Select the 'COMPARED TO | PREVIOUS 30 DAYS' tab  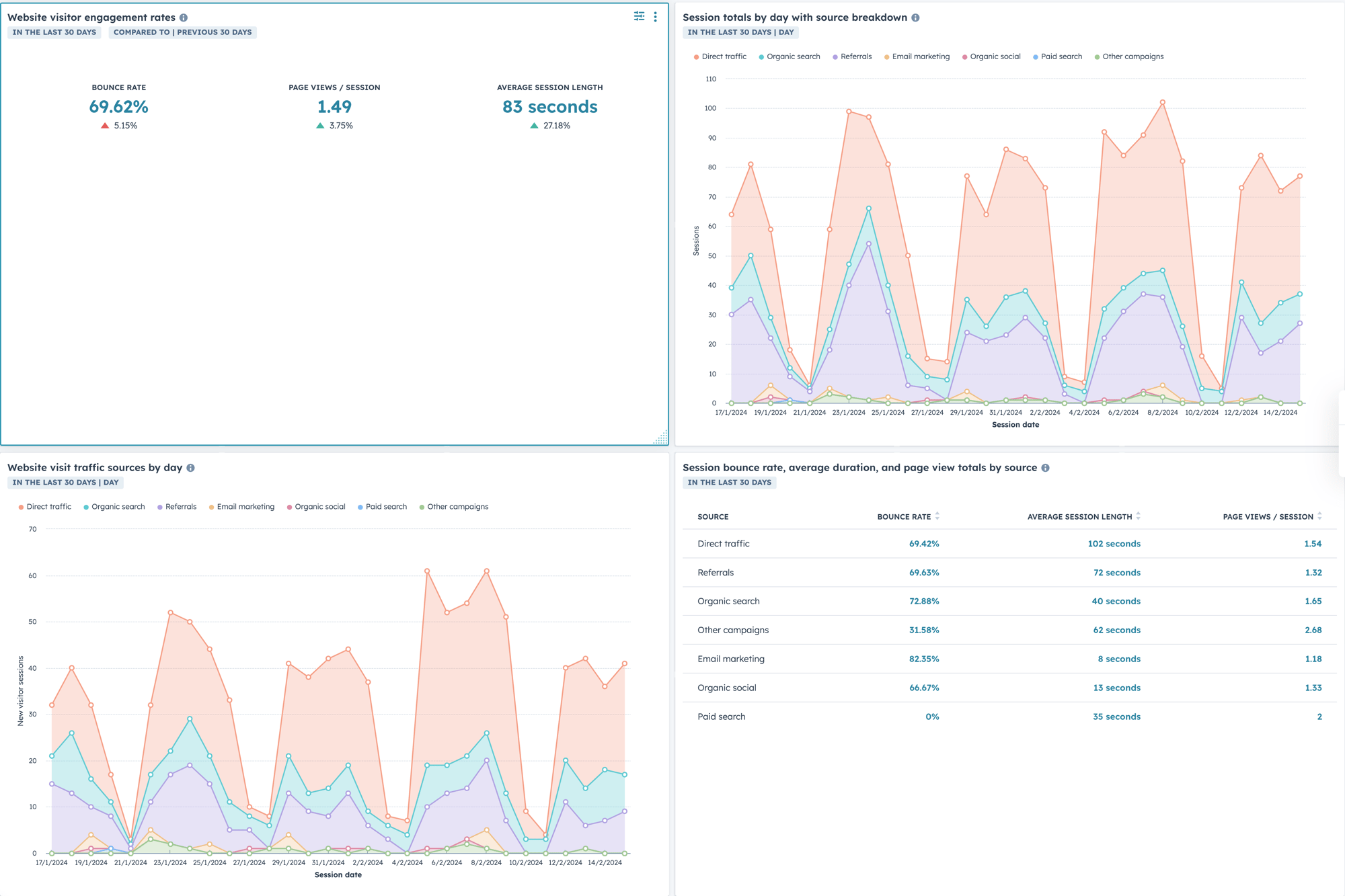click(x=182, y=32)
